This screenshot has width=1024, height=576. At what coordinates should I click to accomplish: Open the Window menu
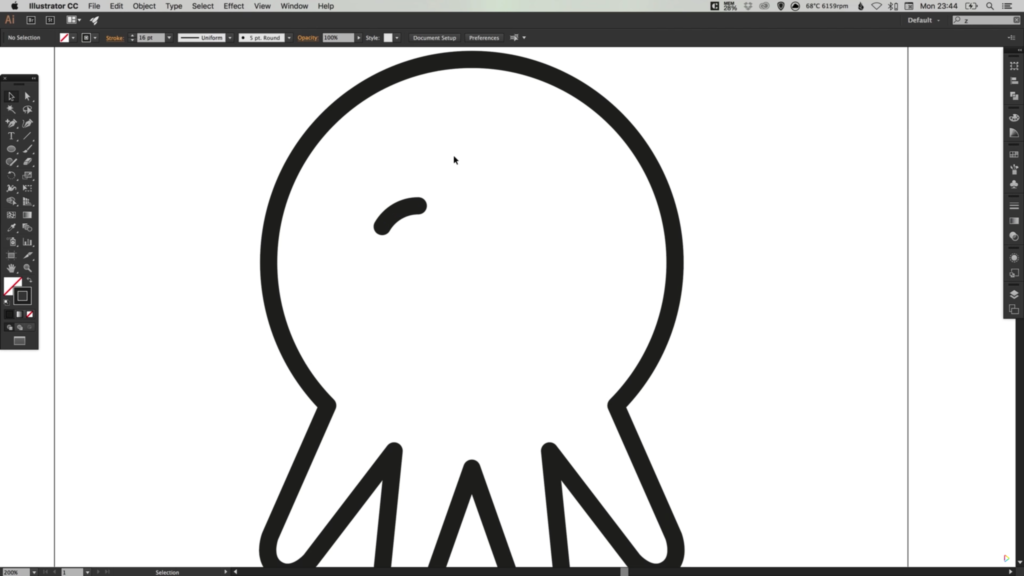click(x=293, y=6)
